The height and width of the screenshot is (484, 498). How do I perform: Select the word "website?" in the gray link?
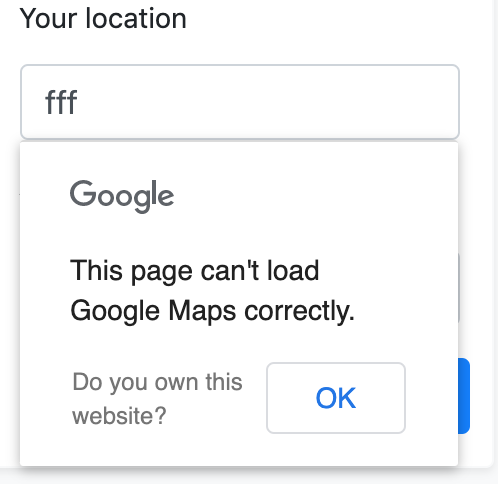(x=119, y=416)
